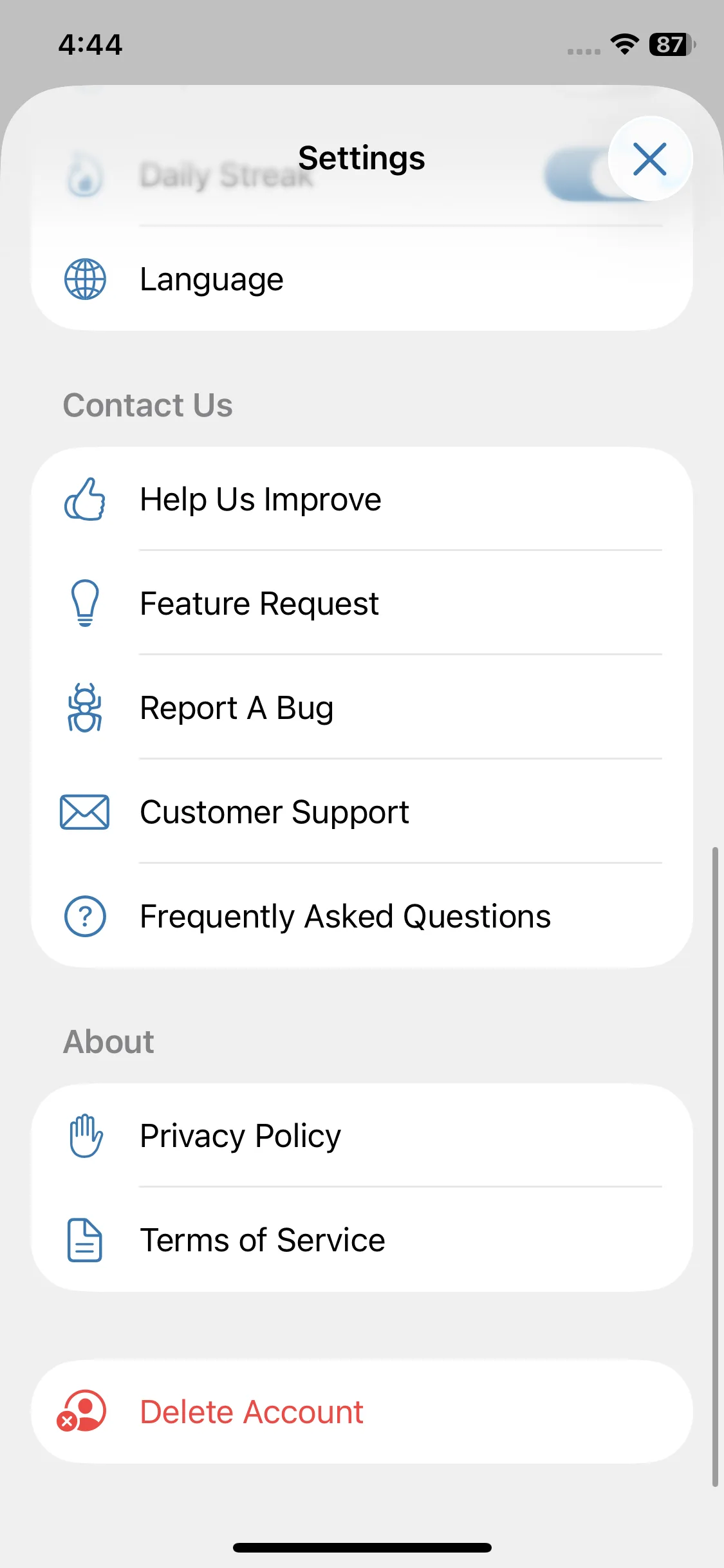Tap the red Delete Account user icon
Viewport: 724px width, 1568px height.
(x=82, y=1412)
